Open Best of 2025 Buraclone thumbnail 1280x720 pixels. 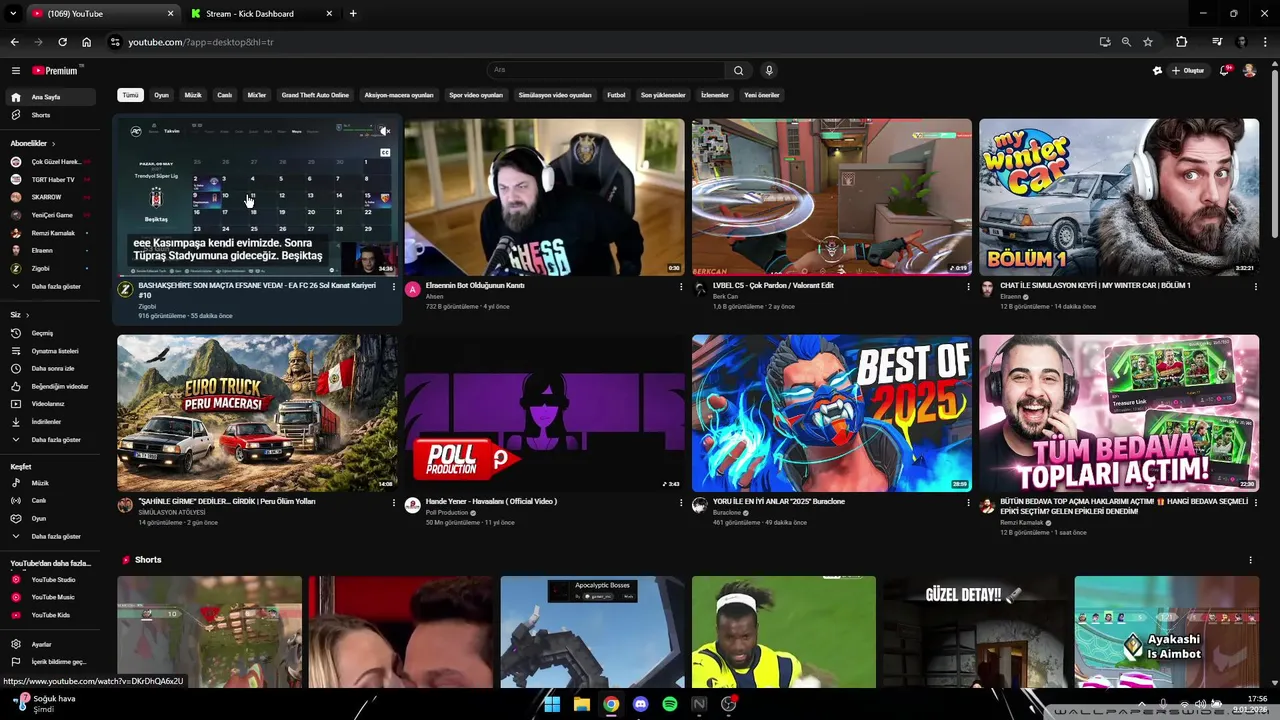(x=832, y=413)
